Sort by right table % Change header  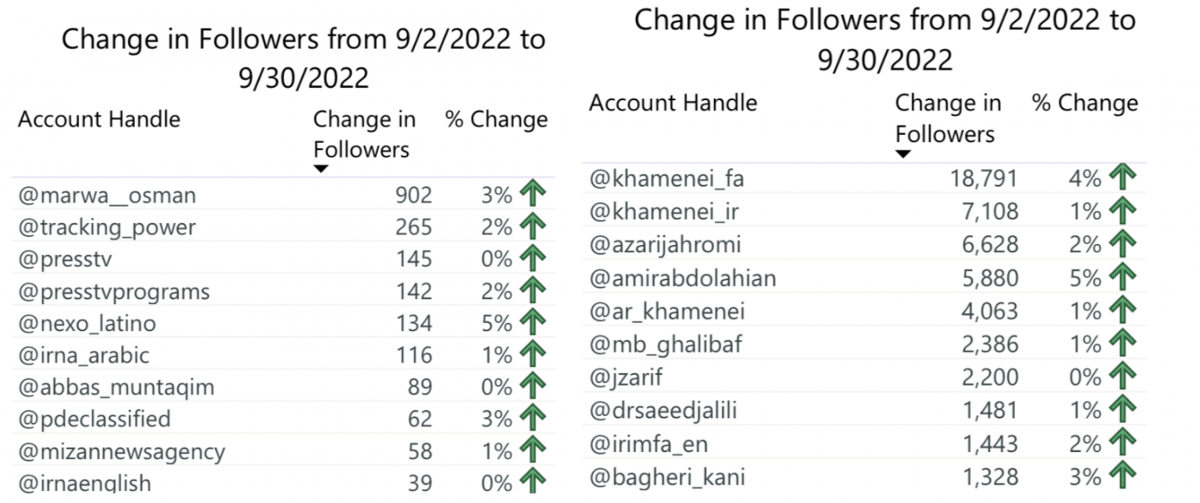tap(1085, 103)
